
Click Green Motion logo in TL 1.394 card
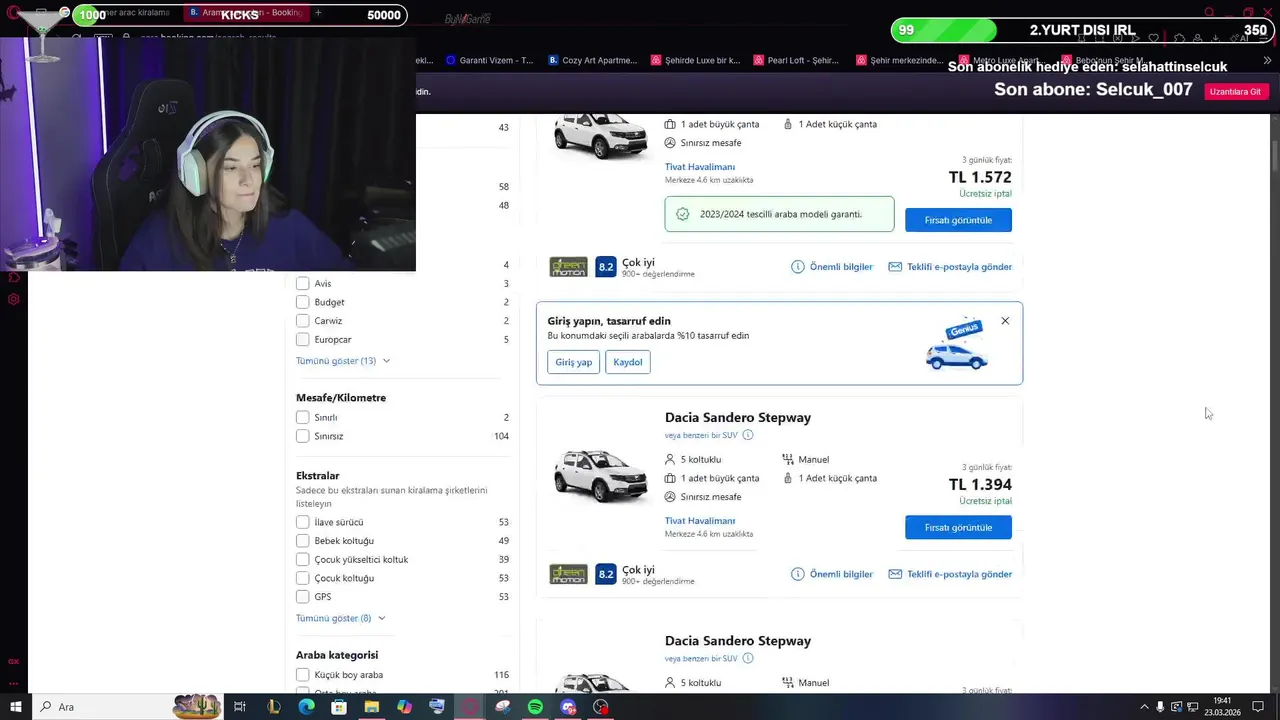click(x=568, y=574)
